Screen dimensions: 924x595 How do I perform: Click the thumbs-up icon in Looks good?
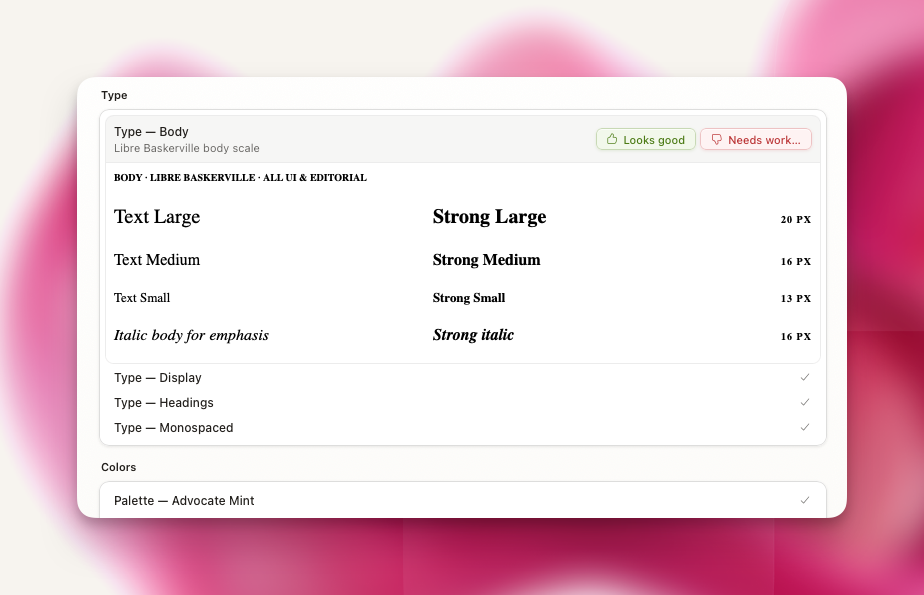(x=612, y=139)
